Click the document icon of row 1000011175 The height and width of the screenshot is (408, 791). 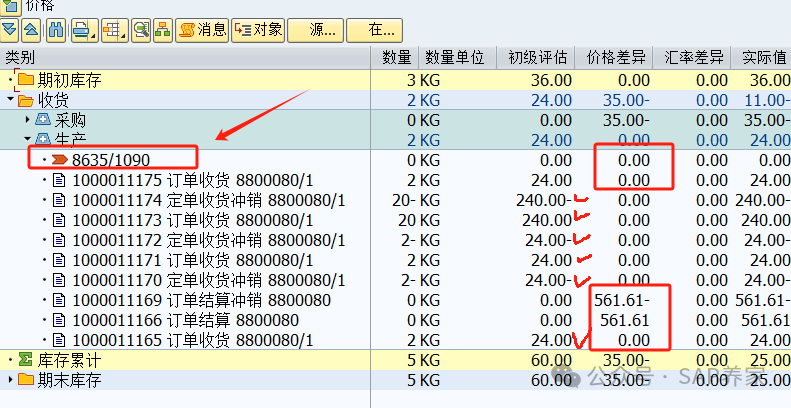[x=60, y=180]
